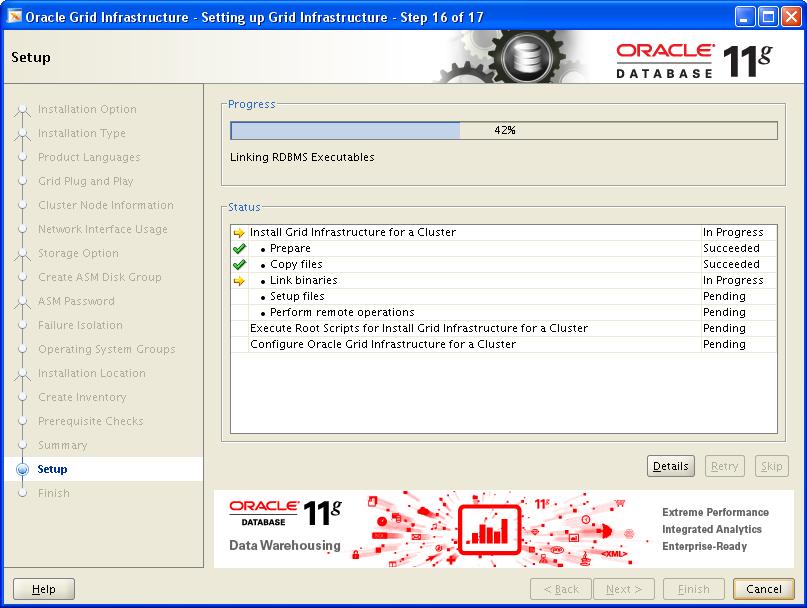Viewport: 807px width, 608px height.
Task: Click the yellow arrow beside Link binaries
Action: point(239,281)
